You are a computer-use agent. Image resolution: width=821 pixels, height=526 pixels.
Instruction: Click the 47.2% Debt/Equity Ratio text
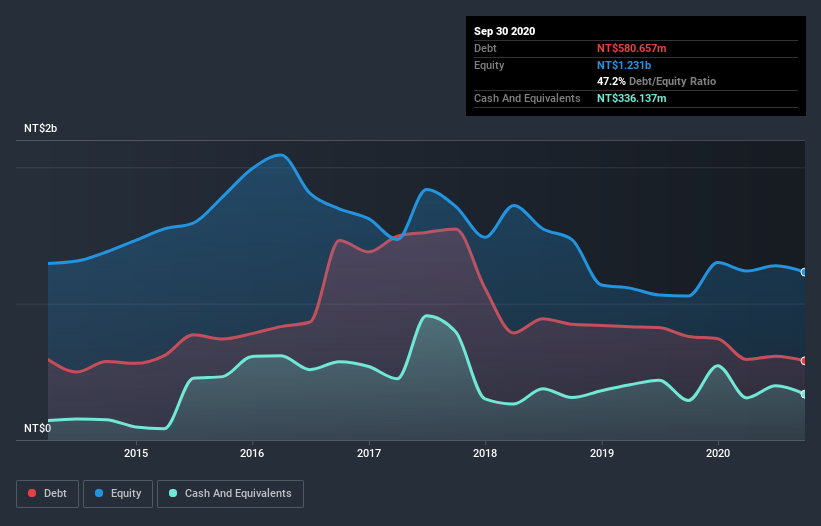(656, 81)
